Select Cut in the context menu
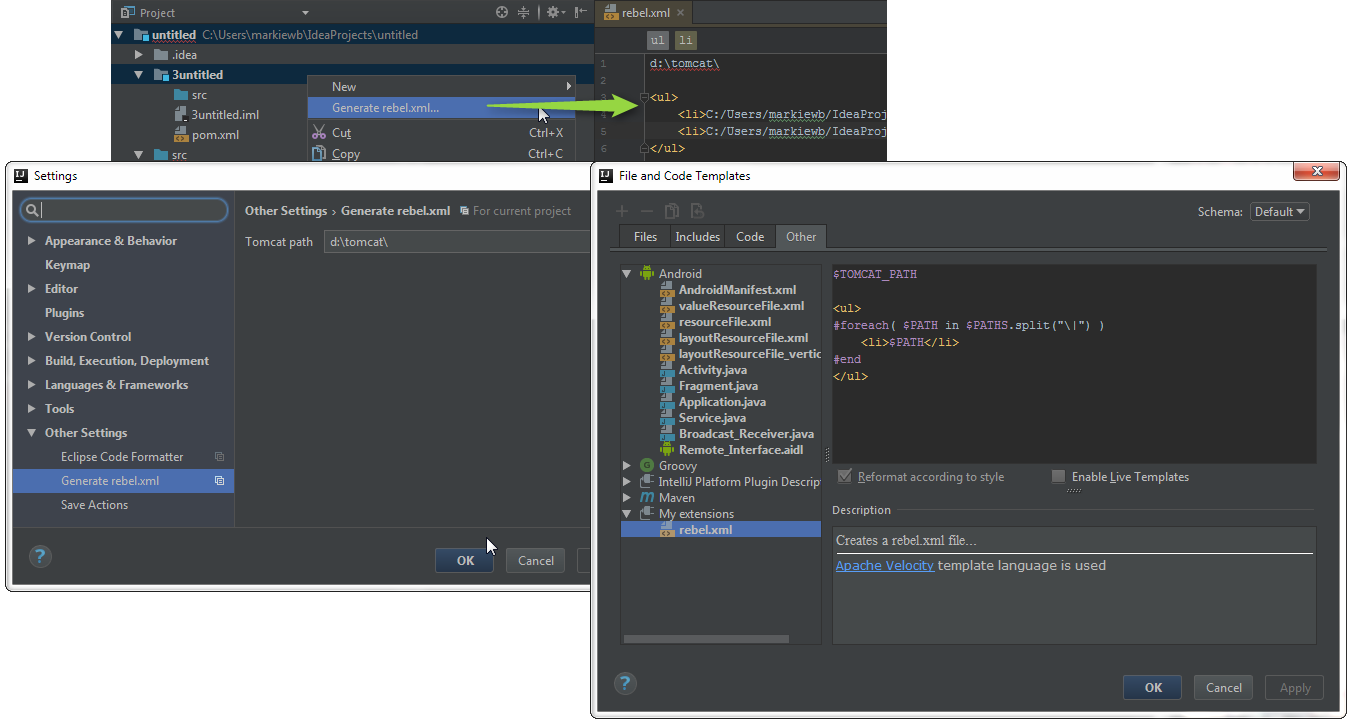Screen dimensions: 1352x724 [x=441, y=132]
